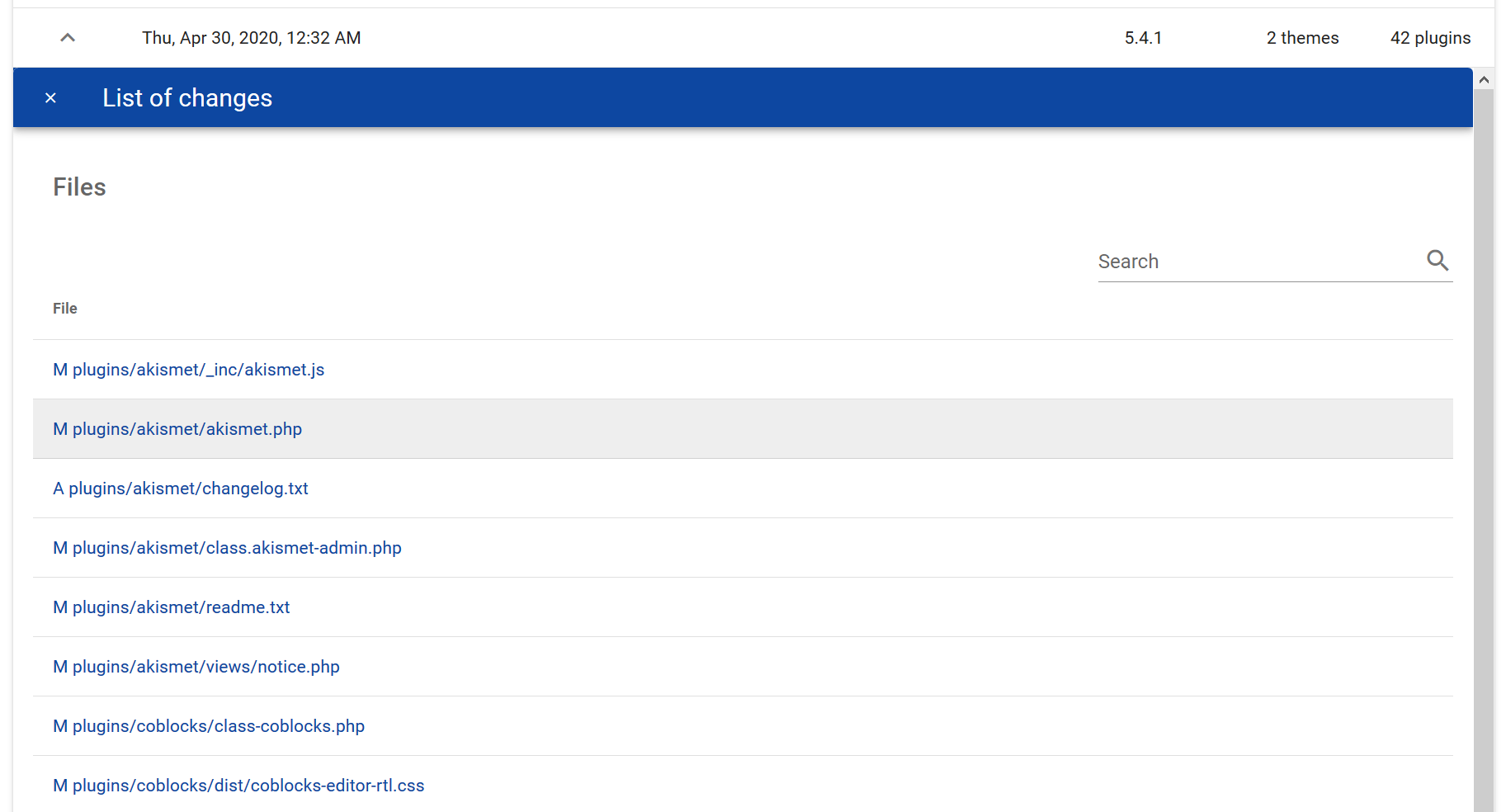Screen dimensions: 1506x812
Task: Click the search magnifier icon
Action: tap(1438, 261)
